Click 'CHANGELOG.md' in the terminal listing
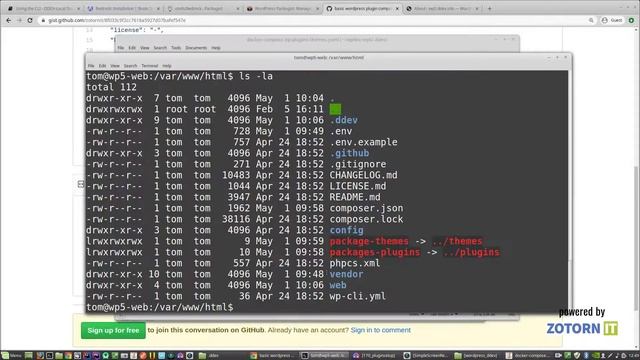Viewport: 640px width, 360px height. click(x=363, y=175)
